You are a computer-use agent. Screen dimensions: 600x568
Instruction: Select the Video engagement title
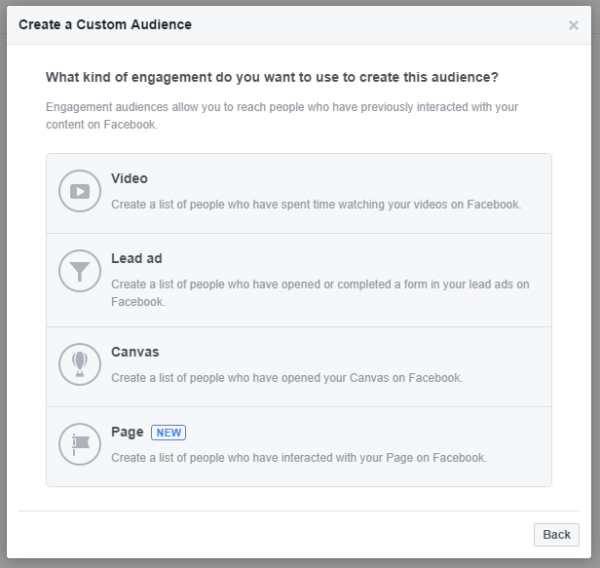pos(129,179)
